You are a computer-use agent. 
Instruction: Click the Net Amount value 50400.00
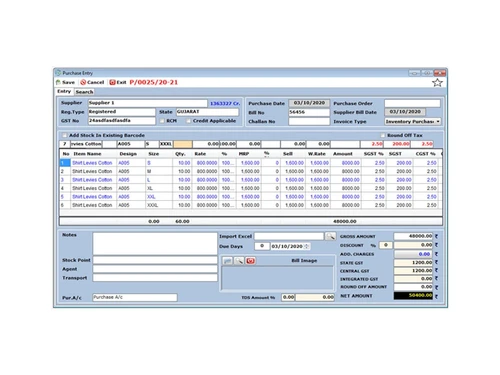tap(413, 296)
